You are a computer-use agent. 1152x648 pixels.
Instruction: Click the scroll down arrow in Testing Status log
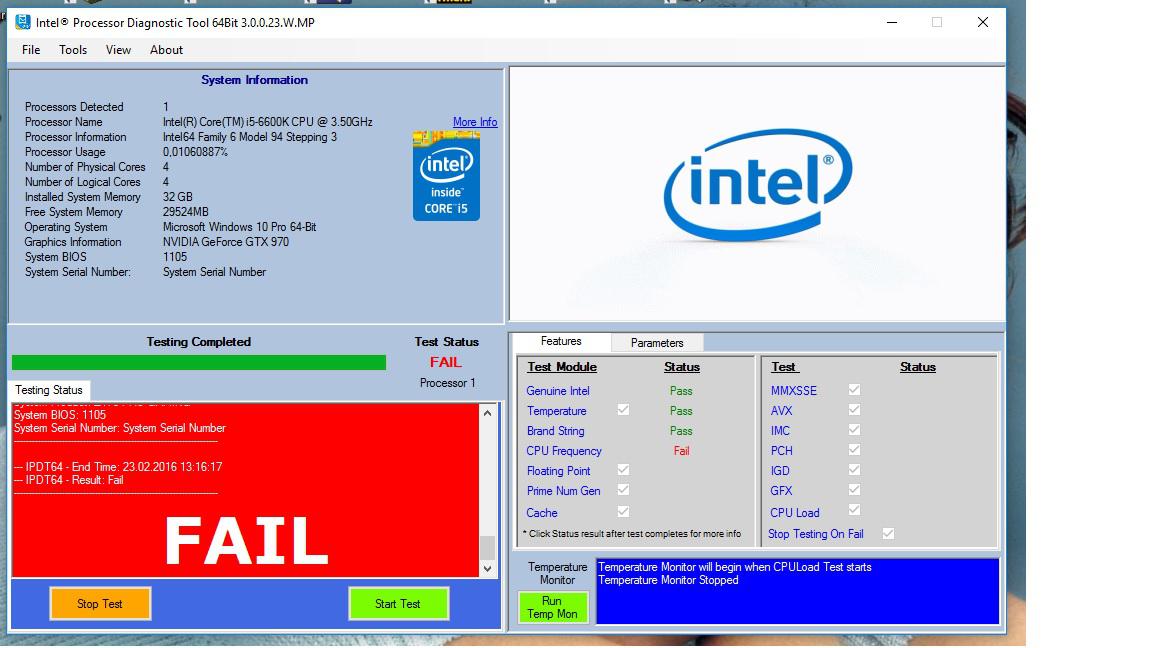pyautogui.click(x=487, y=569)
